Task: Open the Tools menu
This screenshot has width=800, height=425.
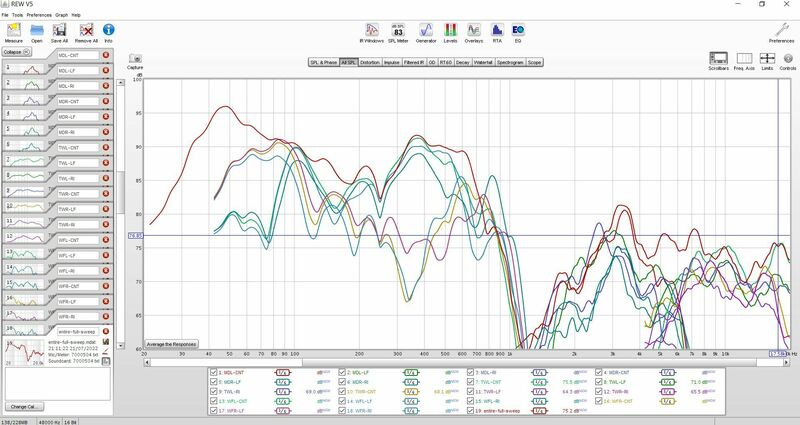Action: coord(17,15)
